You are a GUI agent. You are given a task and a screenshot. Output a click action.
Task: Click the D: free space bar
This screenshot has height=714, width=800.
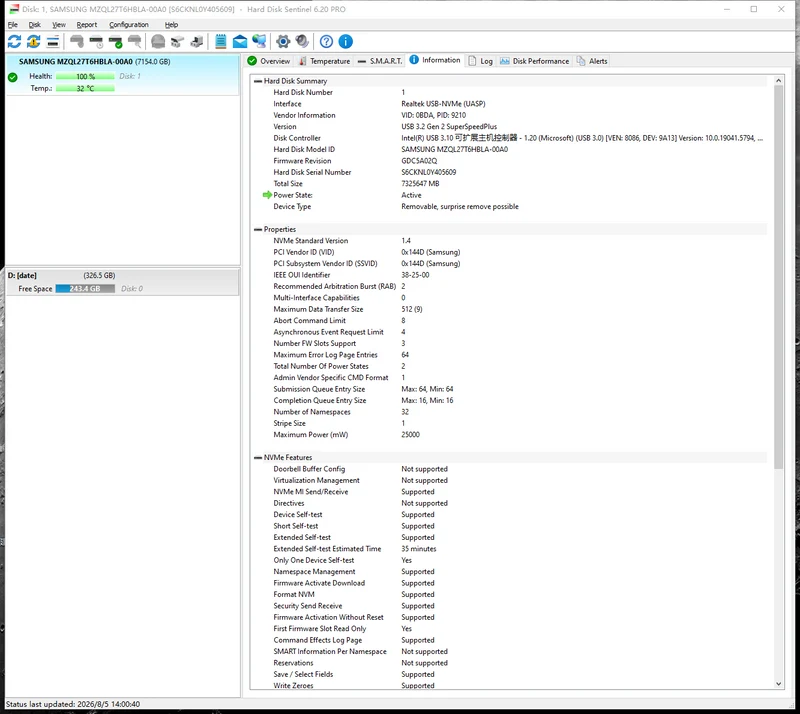tap(85, 289)
